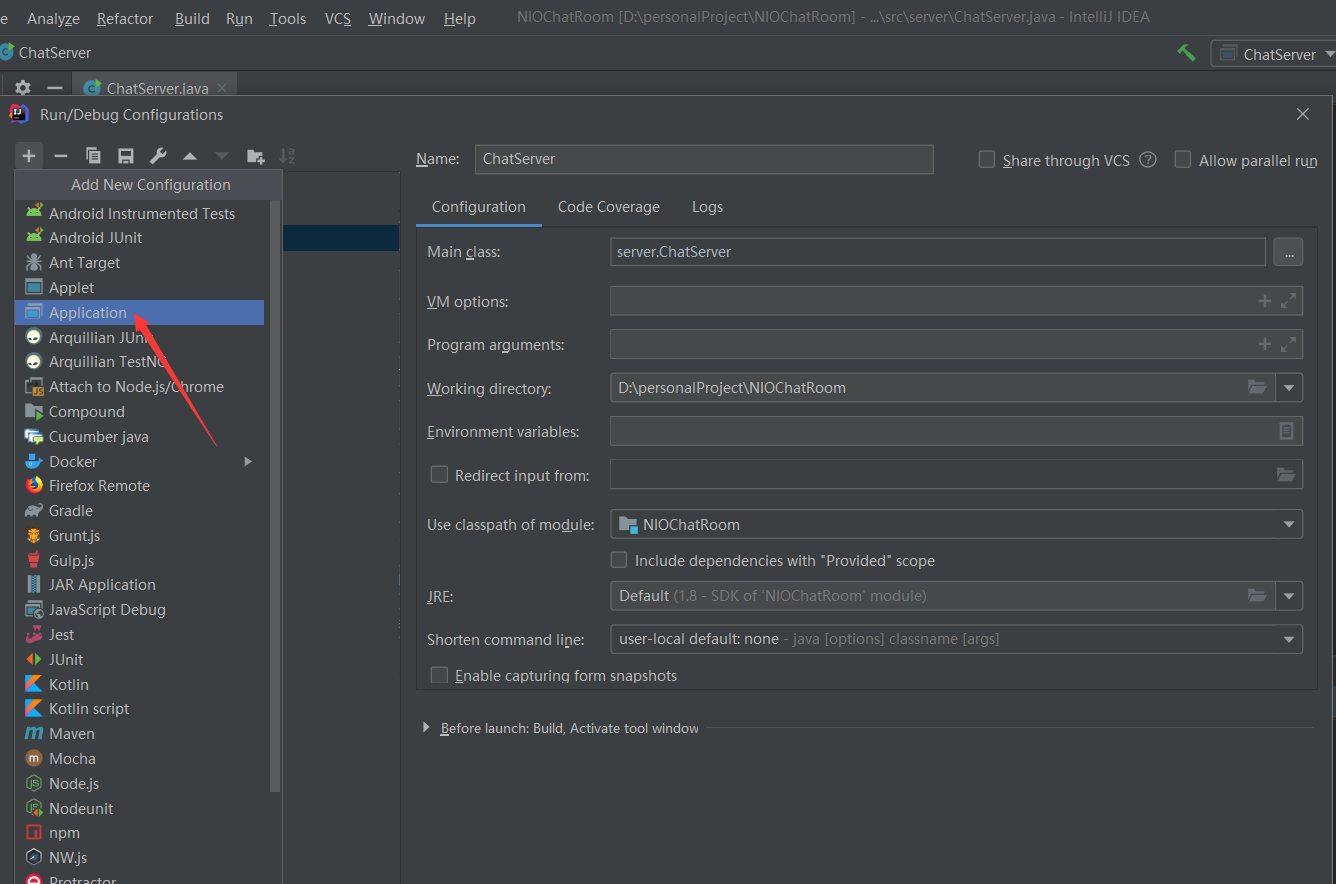The width and height of the screenshot is (1336, 884).
Task: Click the green hammer Build icon
Action: (x=1186, y=53)
